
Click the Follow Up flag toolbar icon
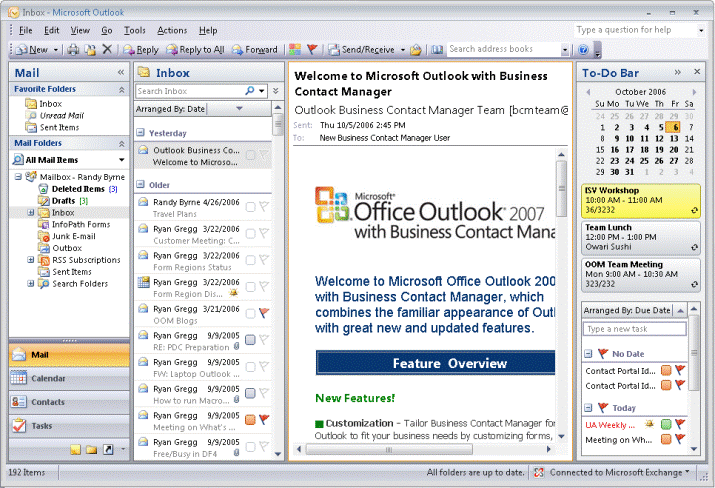(x=312, y=49)
